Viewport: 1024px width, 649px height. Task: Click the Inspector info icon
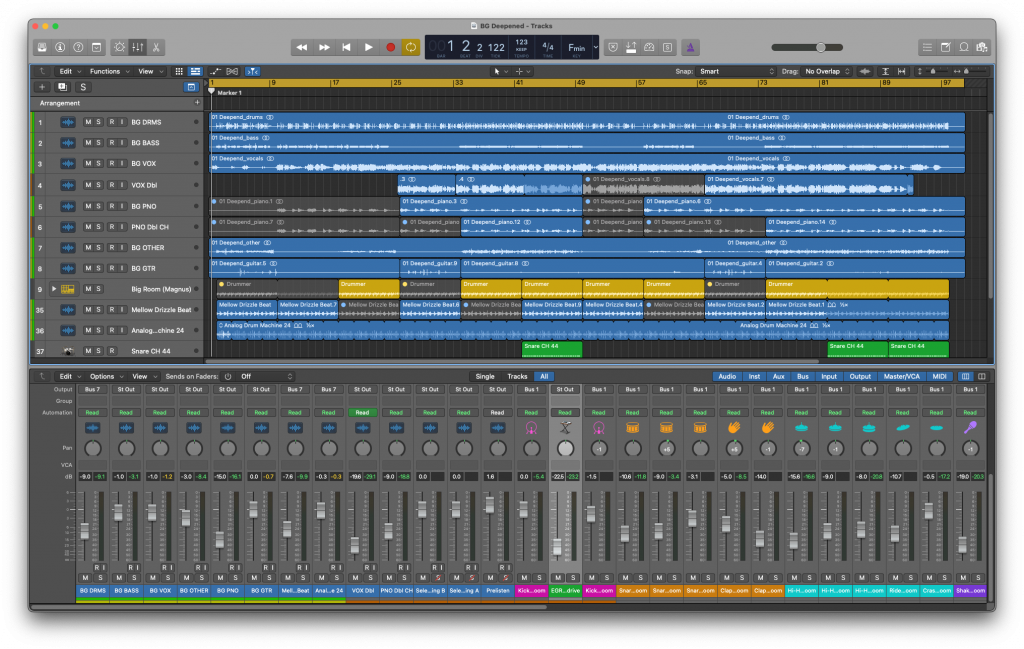[61, 47]
